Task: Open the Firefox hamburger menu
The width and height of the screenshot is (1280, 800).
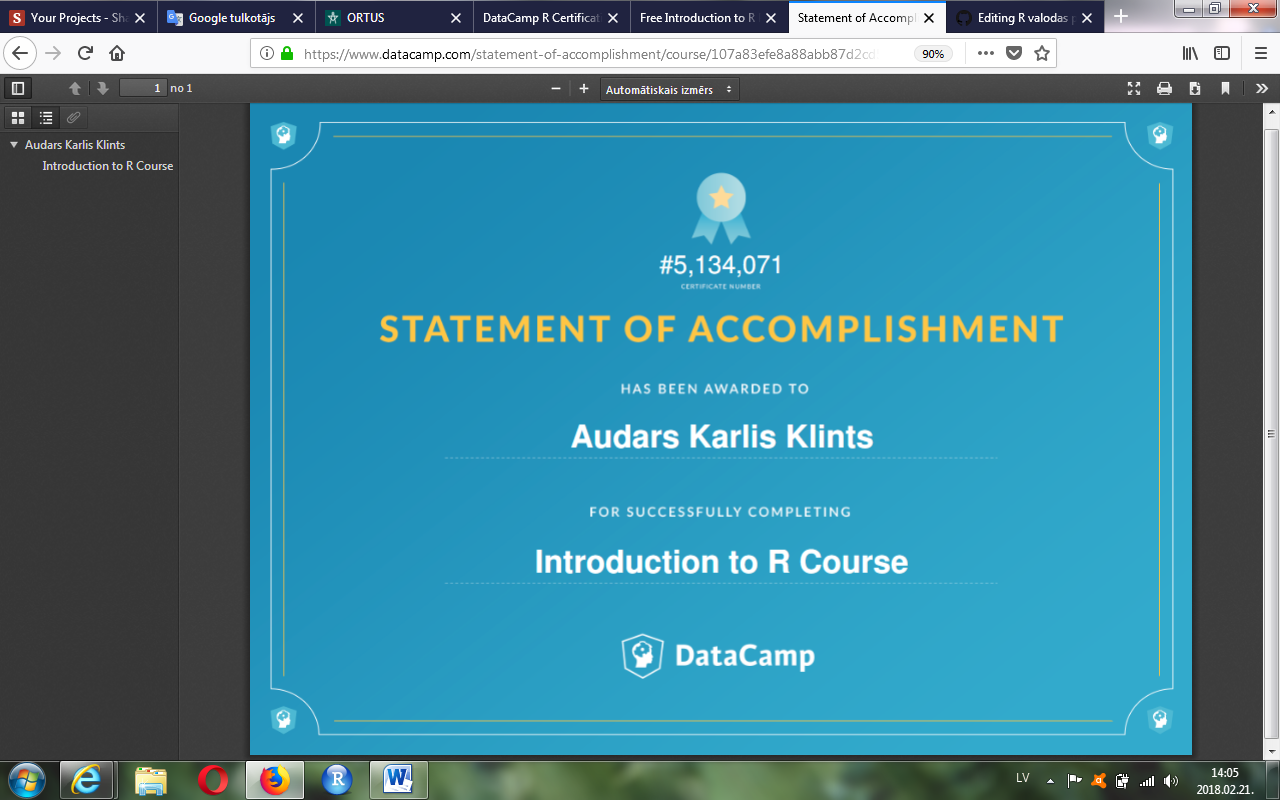Action: click(x=1260, y=53)
